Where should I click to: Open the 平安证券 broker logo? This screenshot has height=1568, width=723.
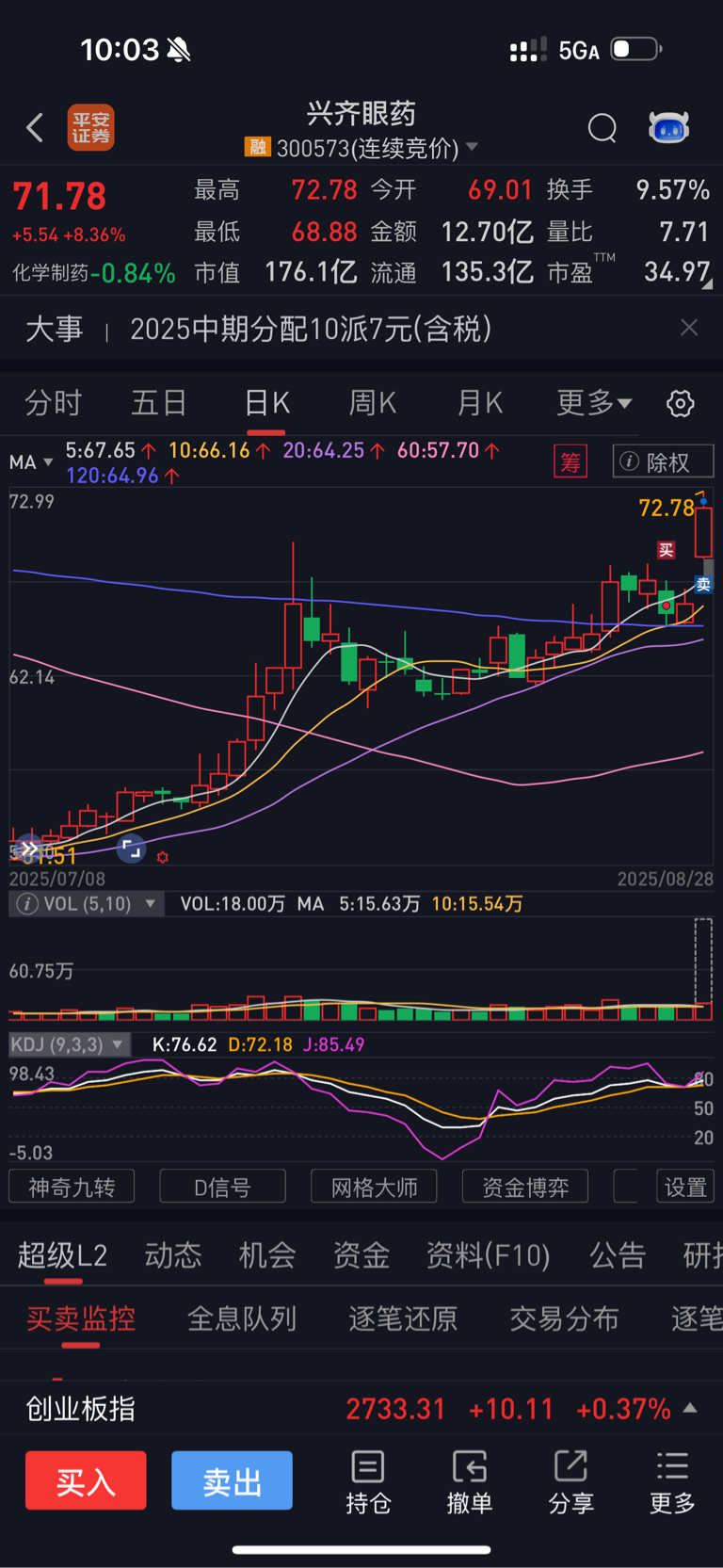[x=90, y=127]
